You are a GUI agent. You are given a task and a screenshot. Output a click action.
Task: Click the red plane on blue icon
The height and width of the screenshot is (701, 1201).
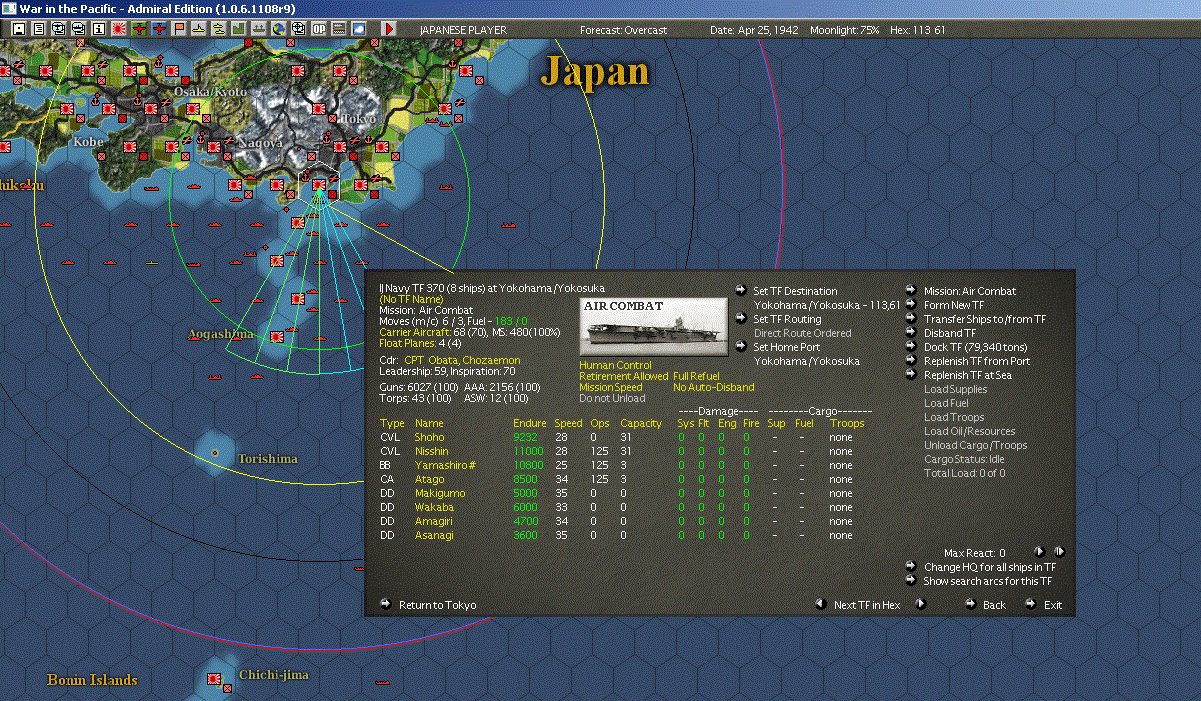(160, 29)
